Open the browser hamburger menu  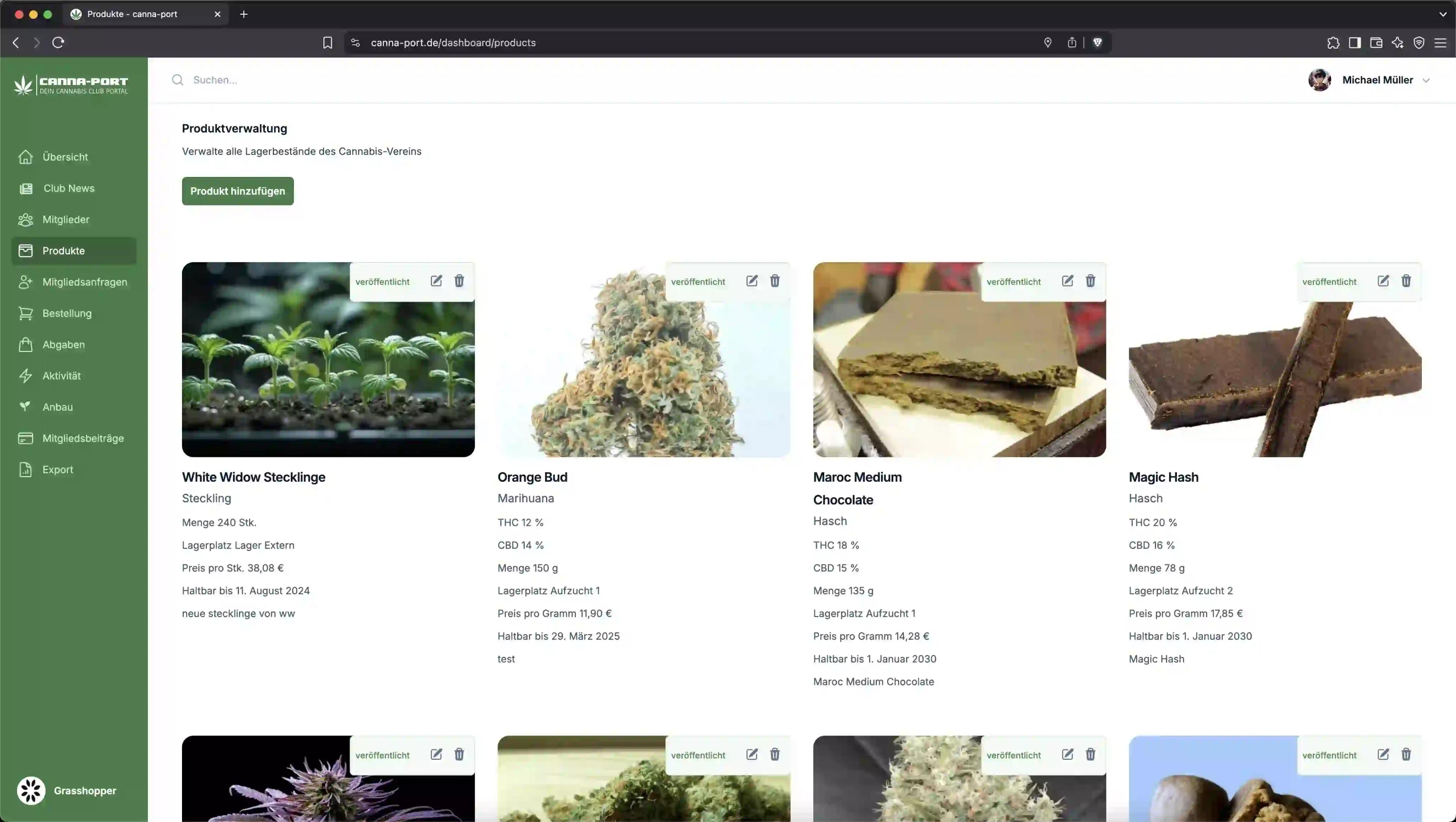[x=1440, y=42]
